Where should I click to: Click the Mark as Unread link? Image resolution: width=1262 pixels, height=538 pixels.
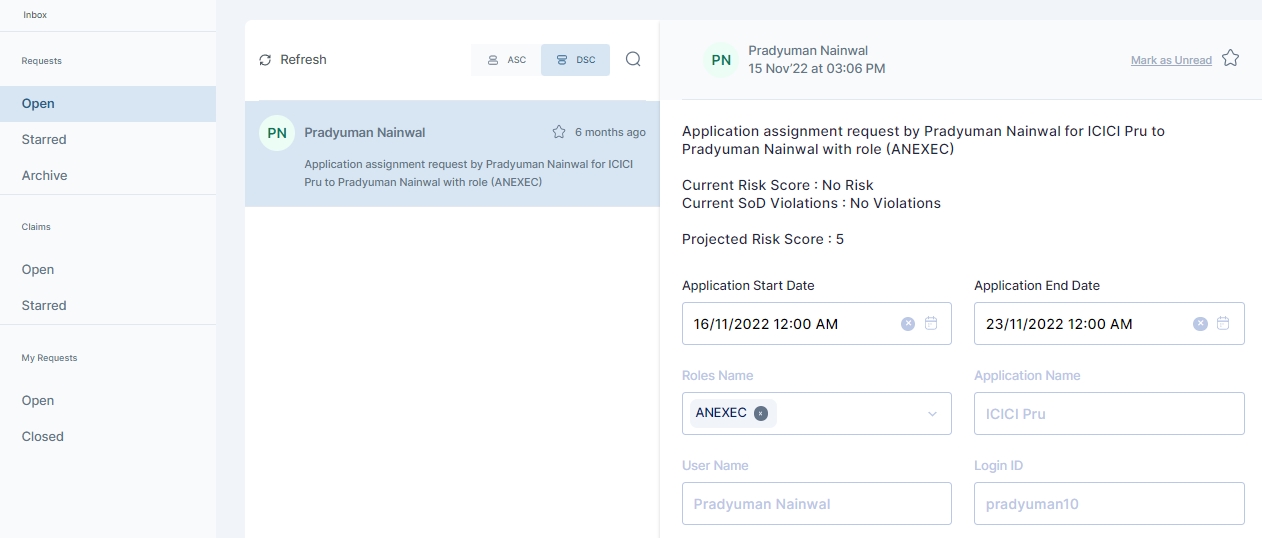point(1170,60)
